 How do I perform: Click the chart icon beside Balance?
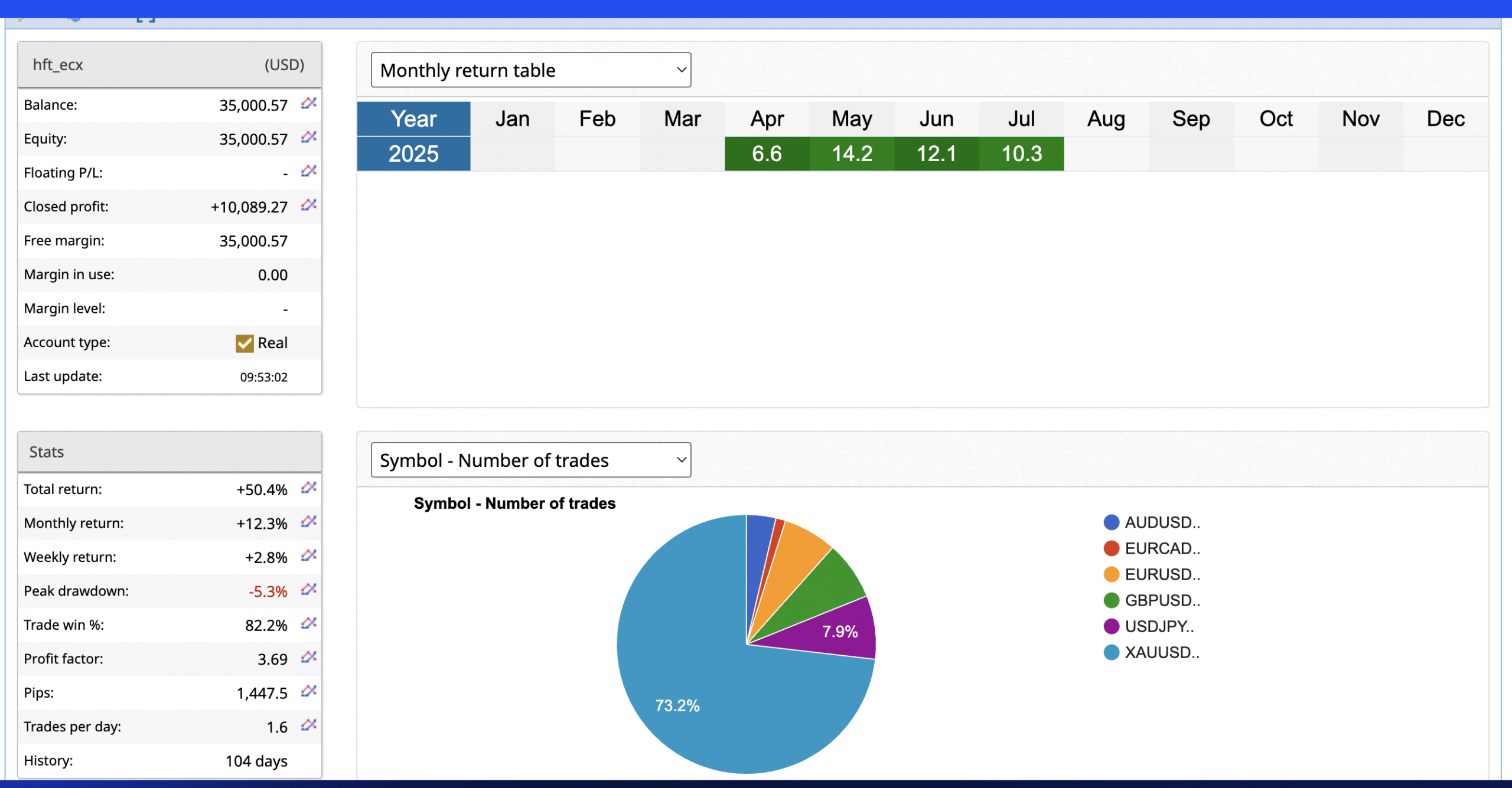pos(308,103)
